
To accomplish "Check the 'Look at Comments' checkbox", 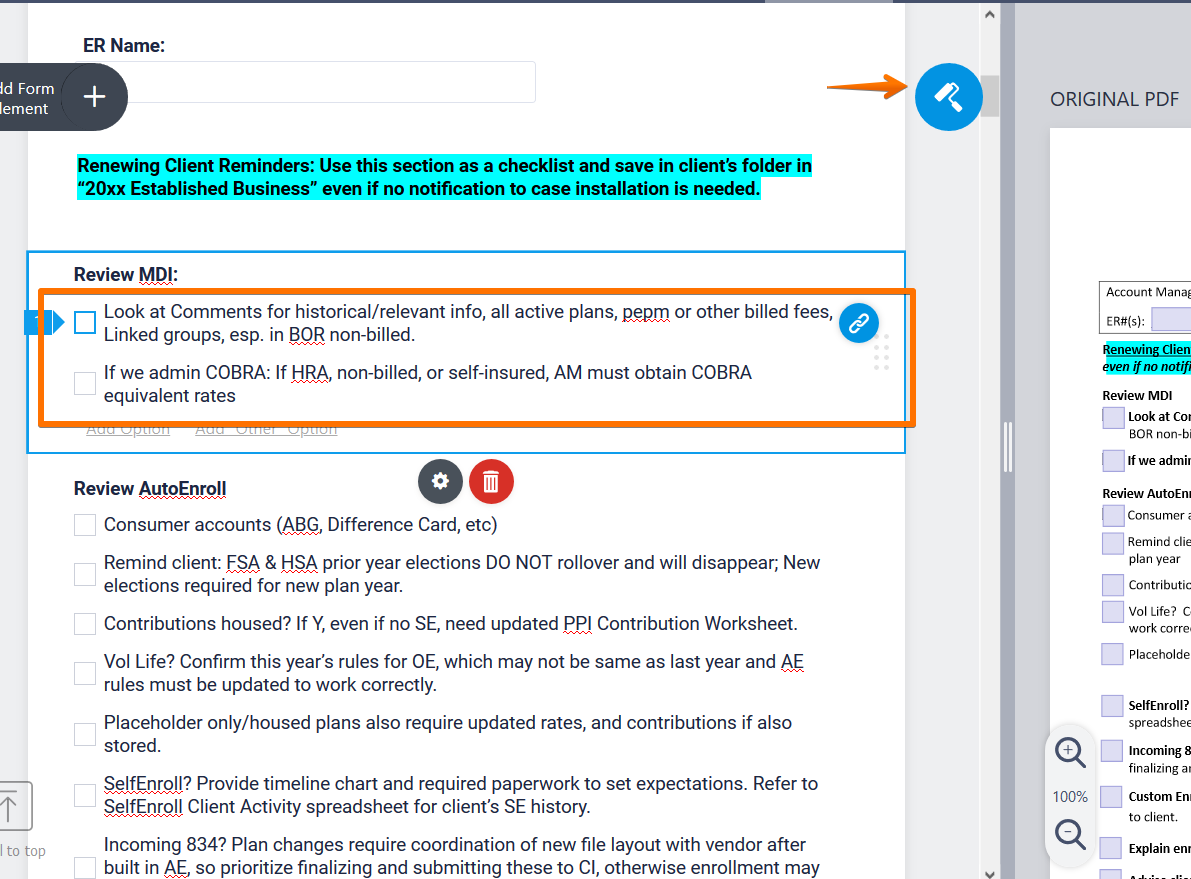I will 85,323.
